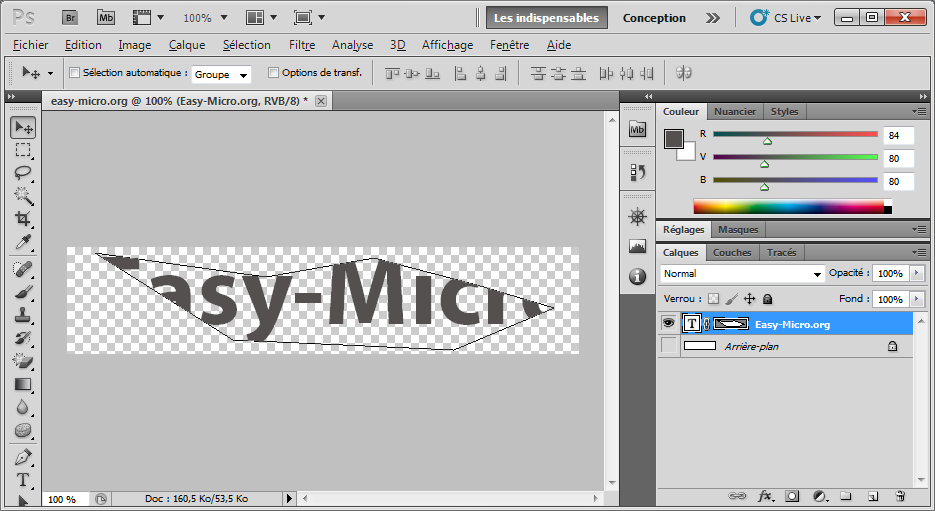This screenshot has width=935, height=511.
Task: Open the Filtre menu
Action: click(x=302, y=45)
